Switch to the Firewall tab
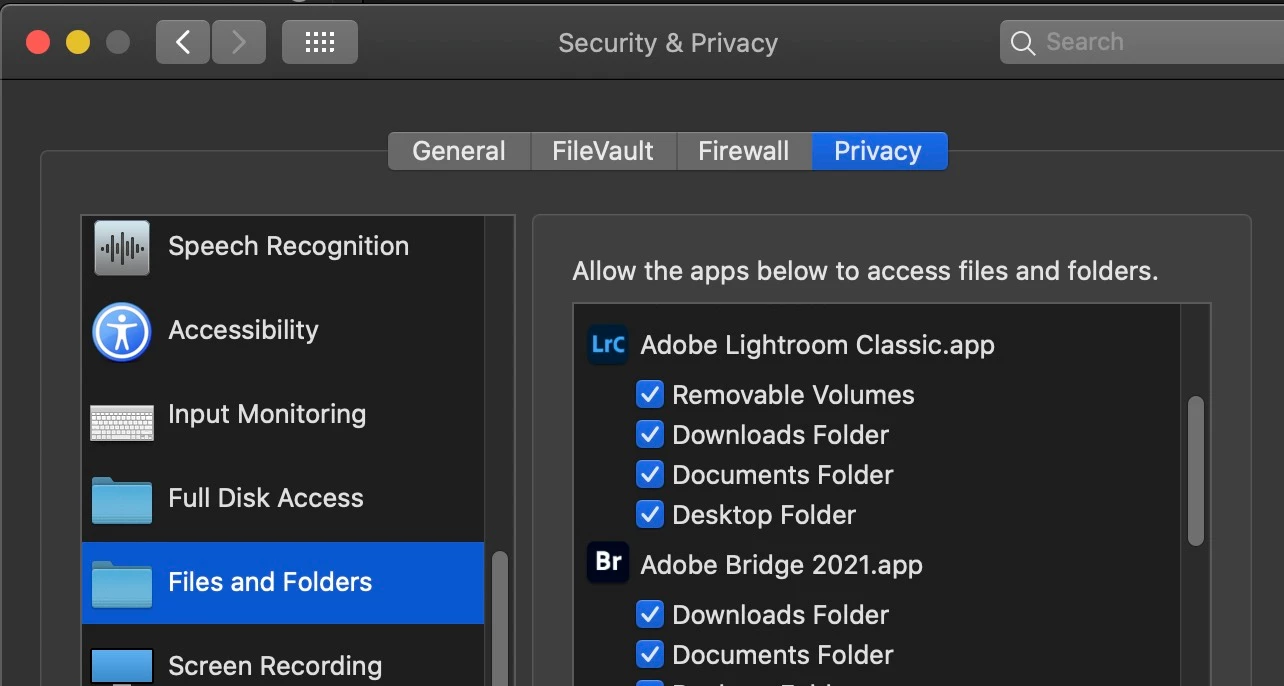The image size is (1284, 686). 744,151
